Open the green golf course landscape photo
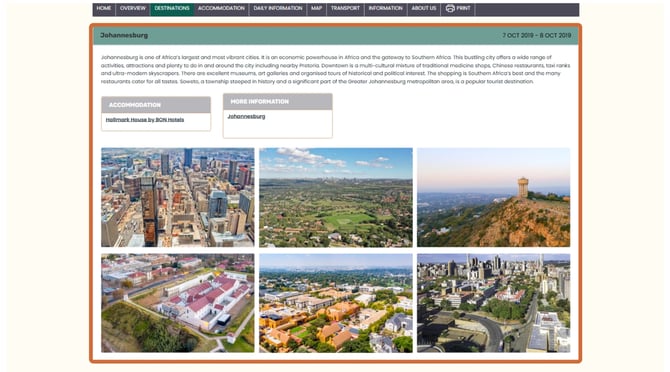The width and height of the screenshot is (670, 372). (336, 197)
